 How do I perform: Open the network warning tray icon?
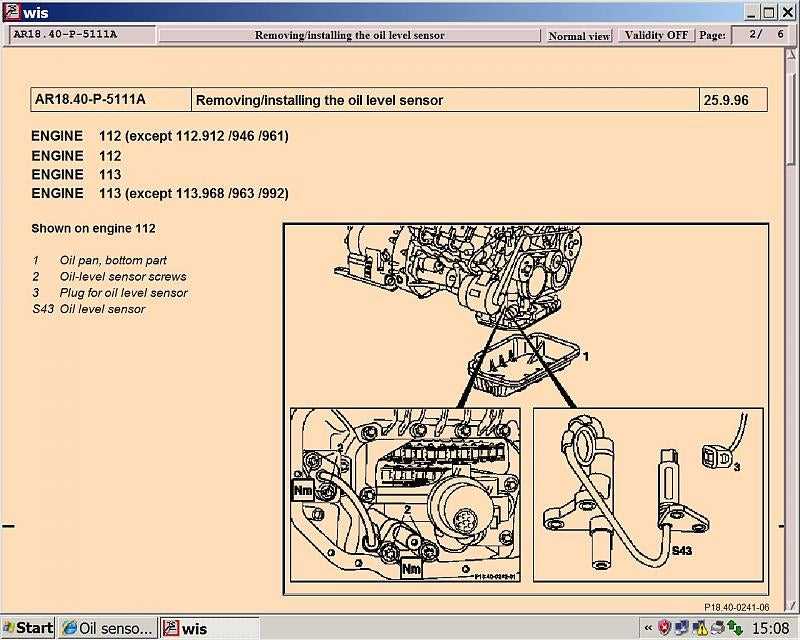(700, 627)
